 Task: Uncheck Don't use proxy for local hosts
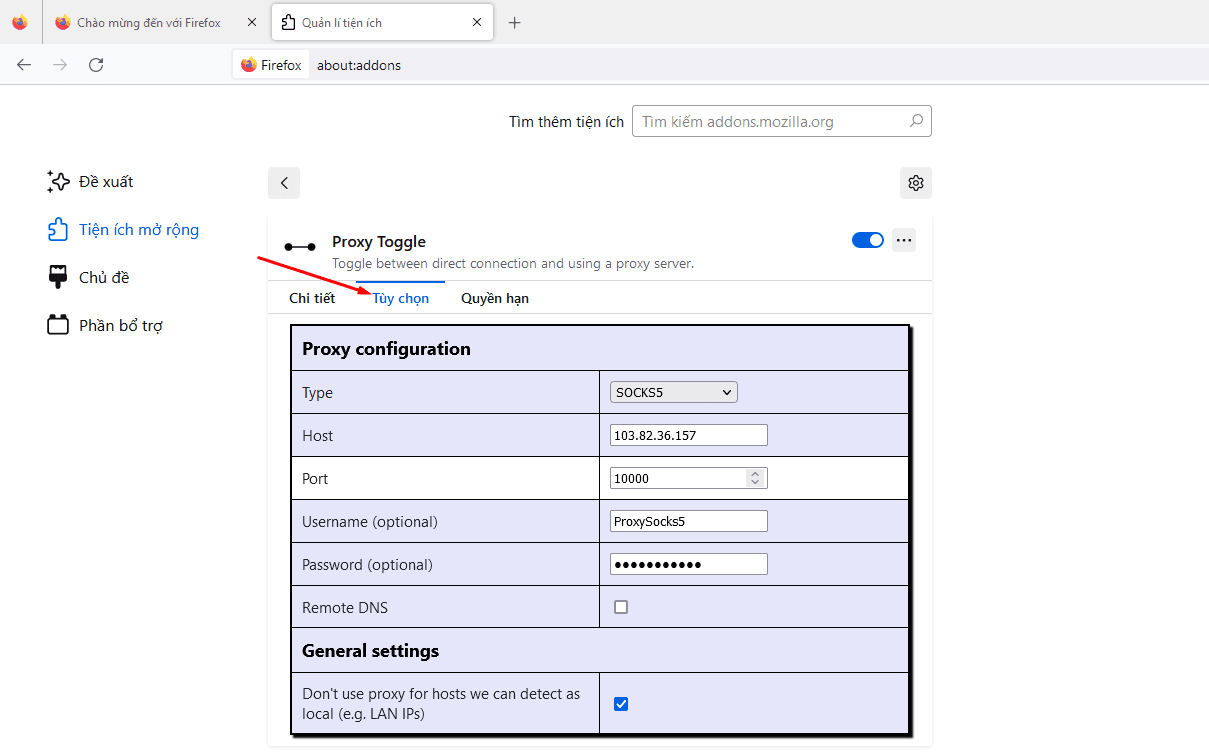(621, 704)
